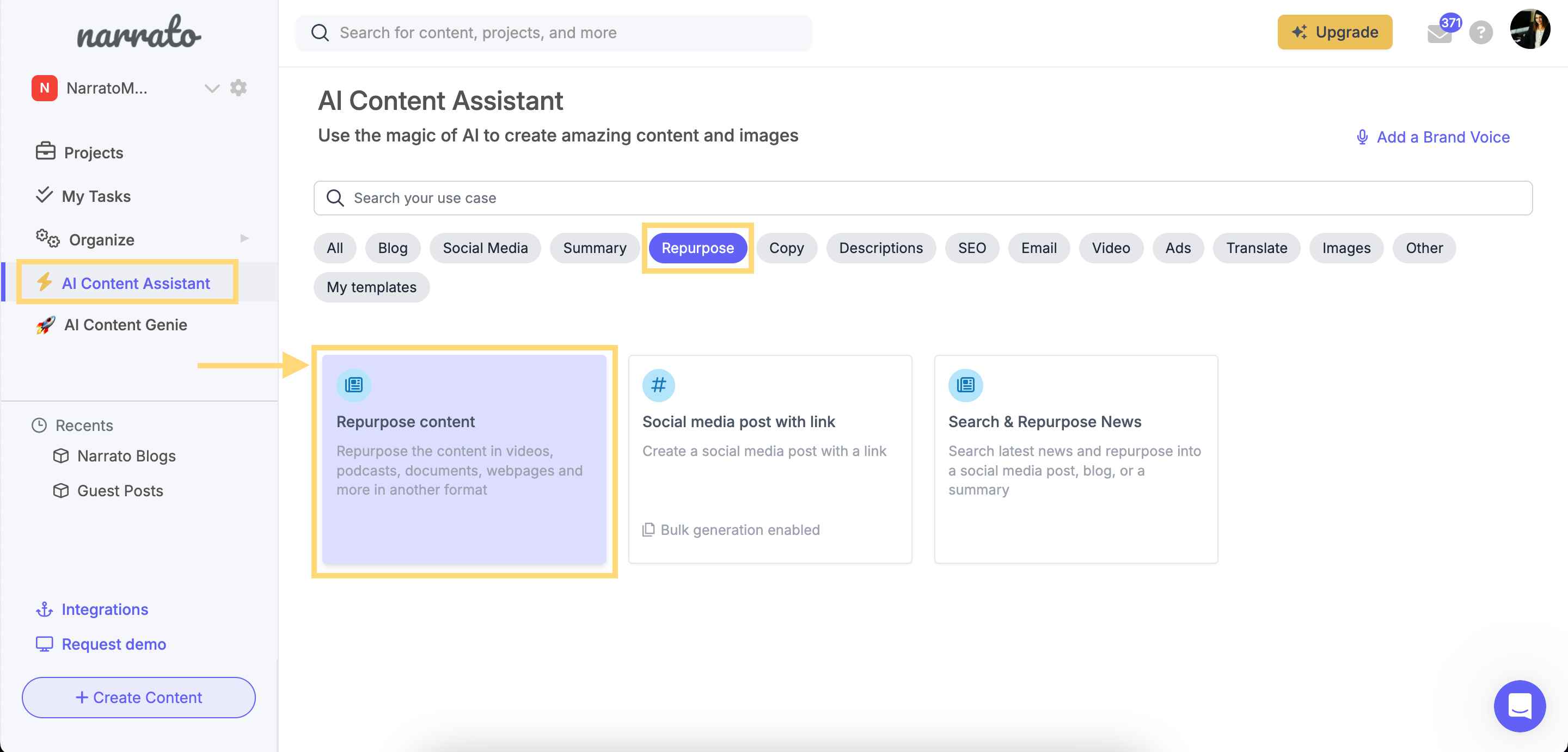Click the red N workspace avatar
This screenshot has height=752, width=1568.
coord(45,88)
